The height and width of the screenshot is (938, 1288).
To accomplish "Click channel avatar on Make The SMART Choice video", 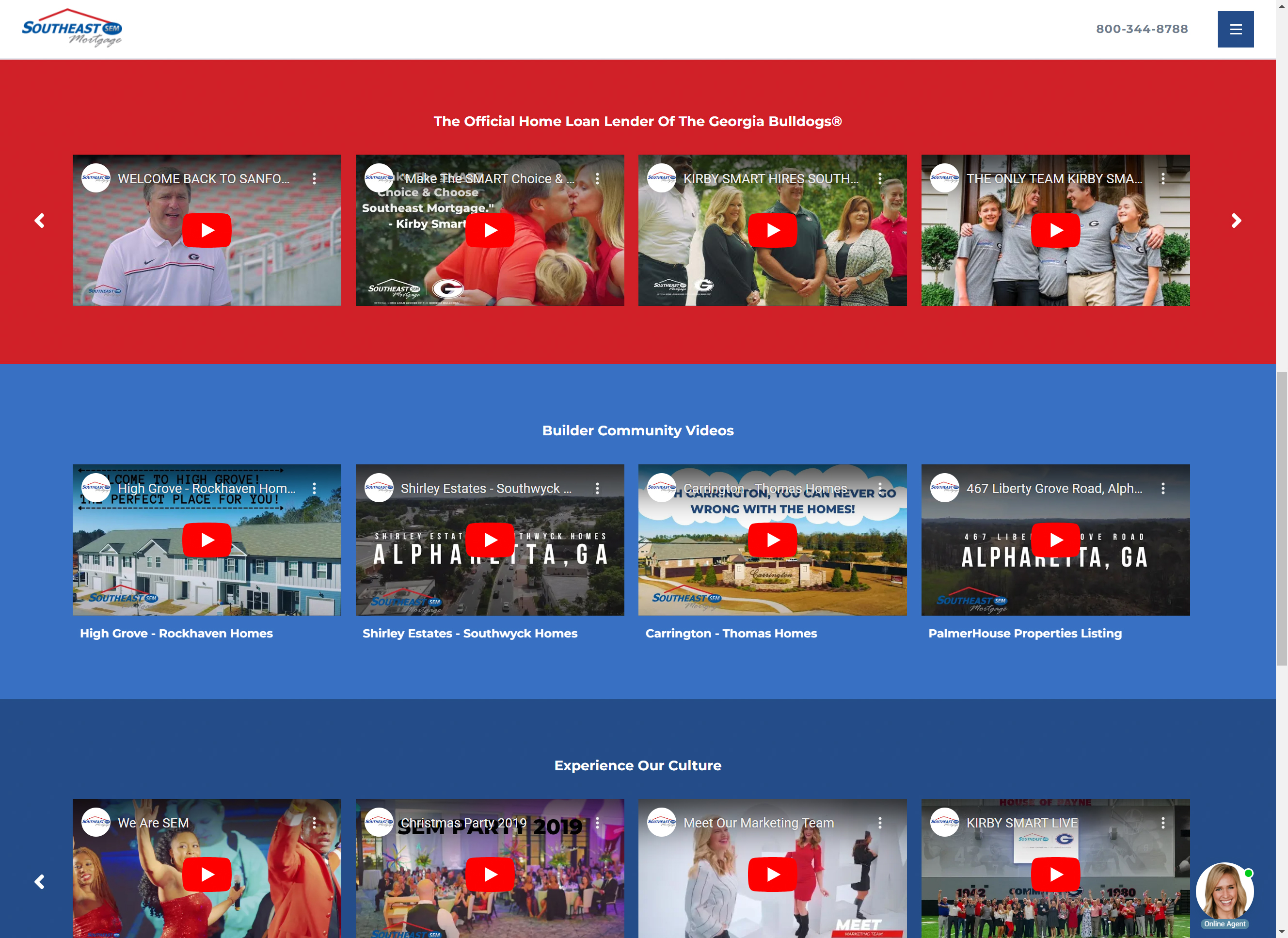I will [379, 178].
